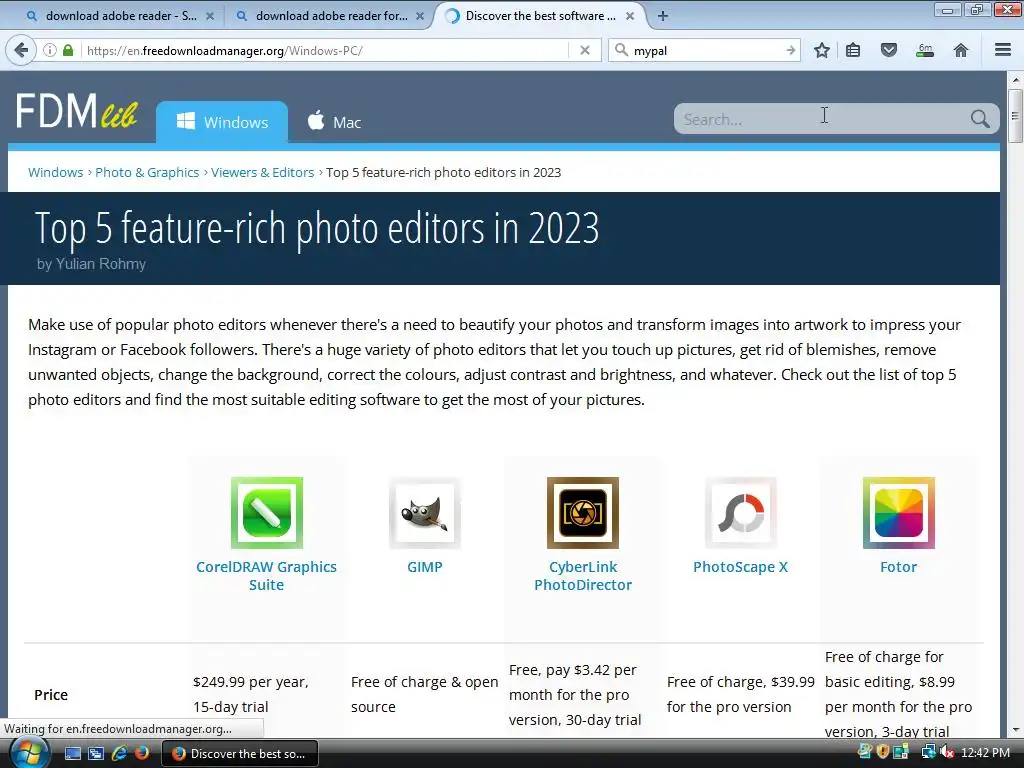
Task: Launch Firefox from quick launch
Action: [x=142, y=753]
